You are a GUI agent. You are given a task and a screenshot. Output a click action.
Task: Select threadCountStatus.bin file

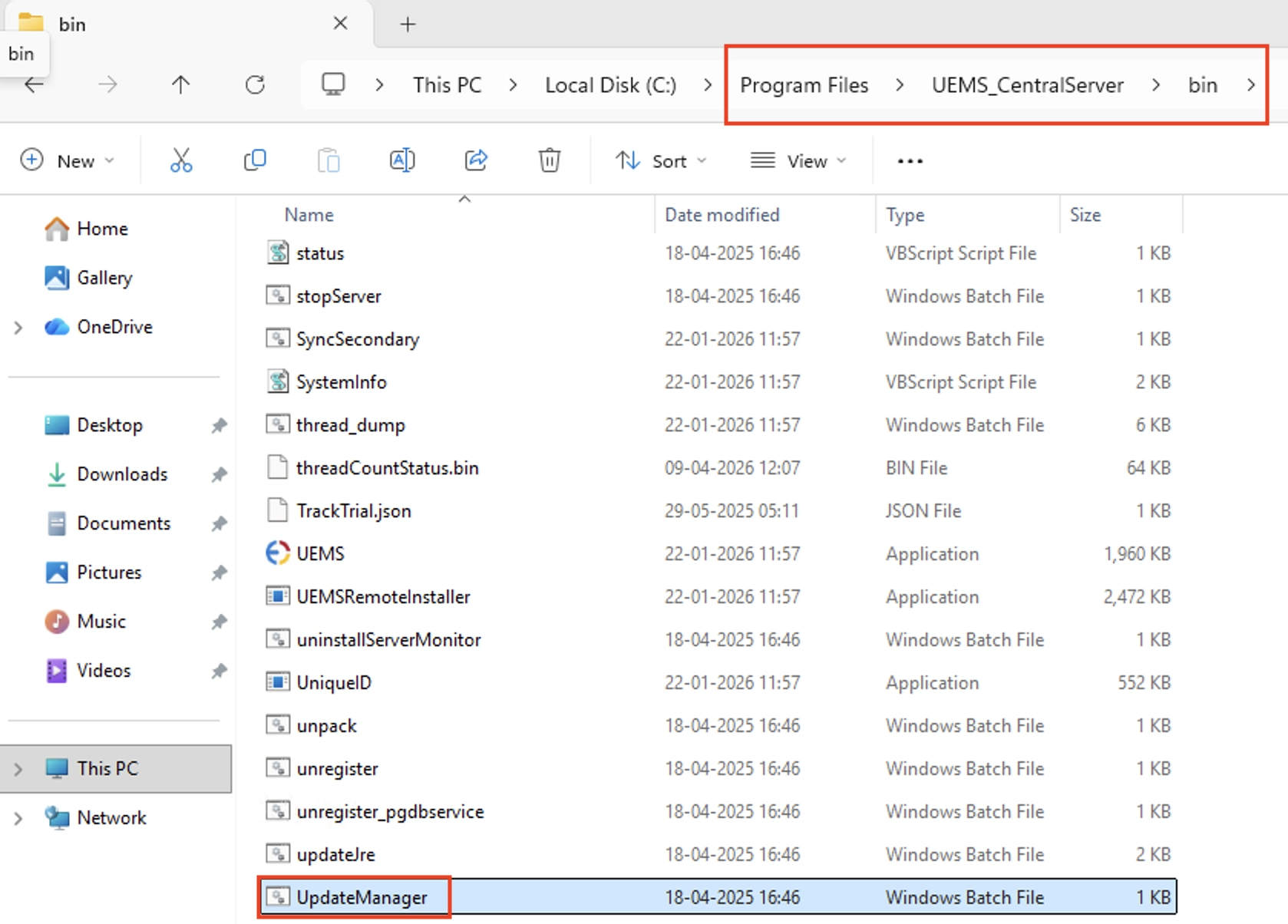[718, 468]
